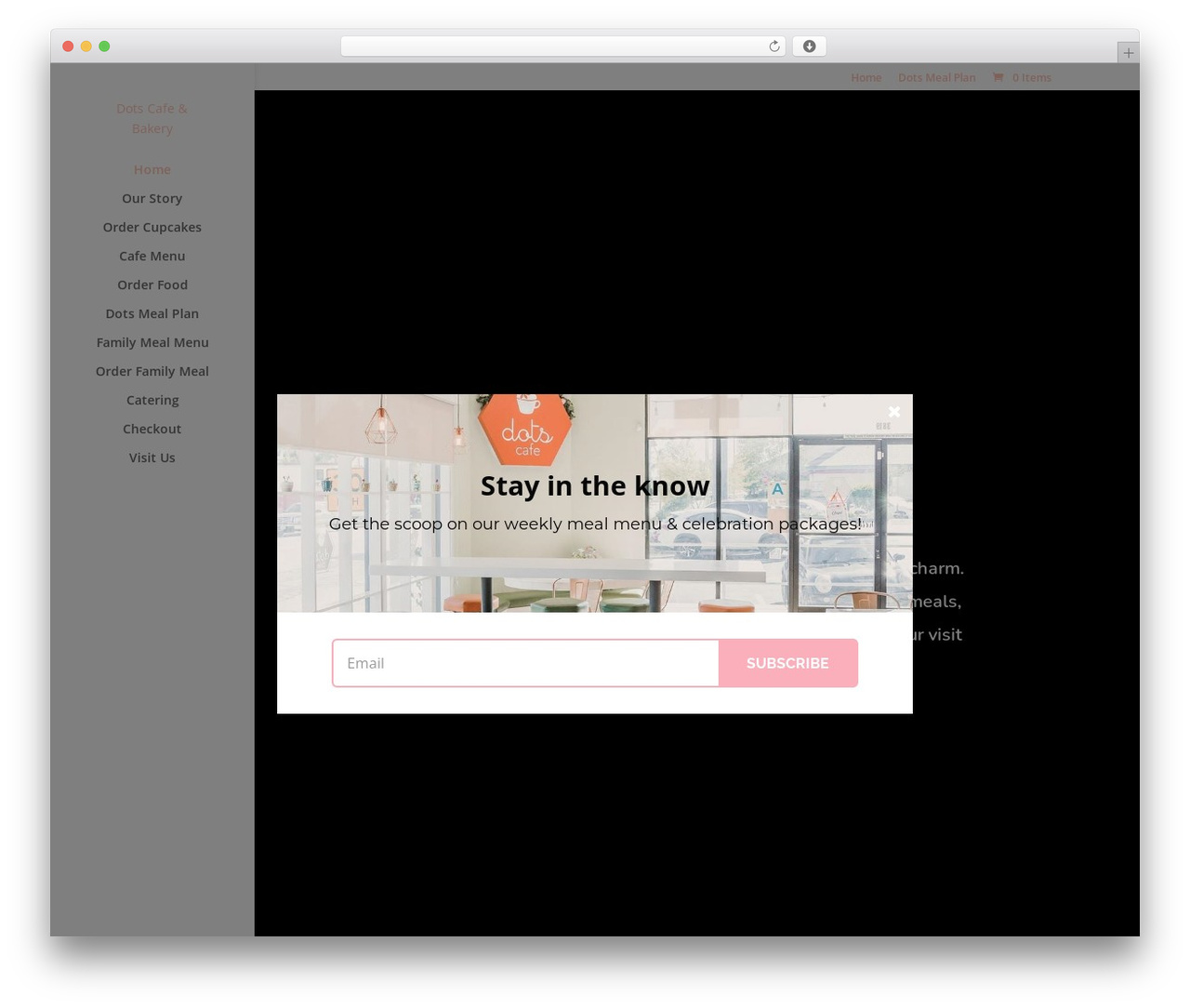This screenshot has width=1190, height=1008.
Task: Open Dots Cafe & Bakery site title
Action: pos(152,118)
